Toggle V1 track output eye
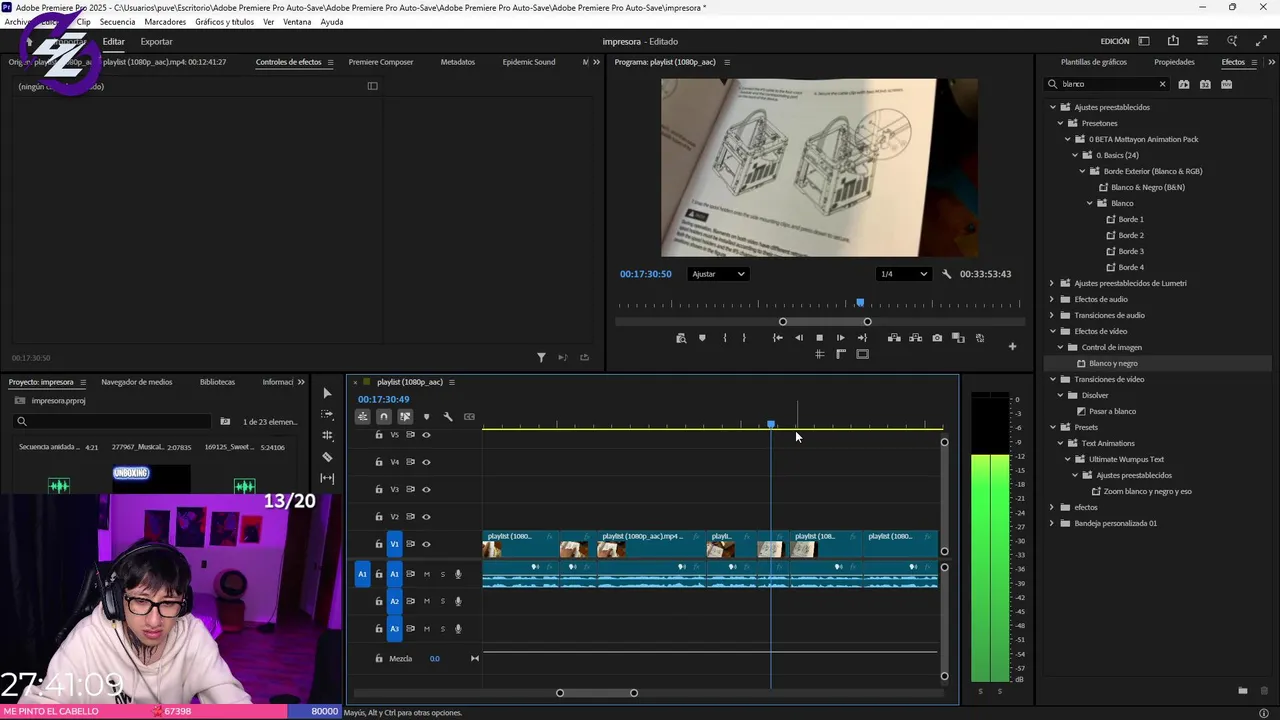 (x=426, y=544)
